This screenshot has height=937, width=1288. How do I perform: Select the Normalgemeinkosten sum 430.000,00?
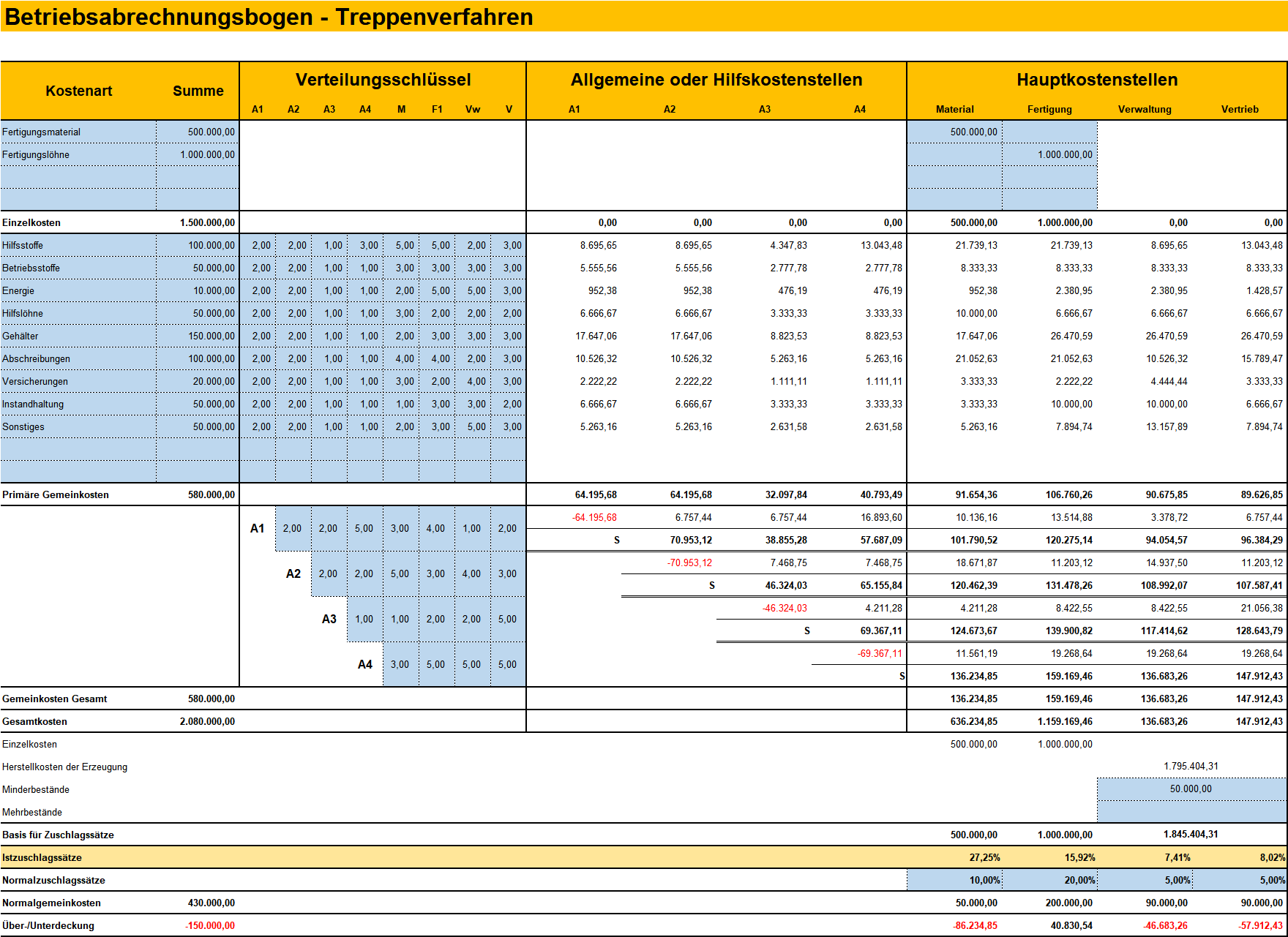click(211, 903)
